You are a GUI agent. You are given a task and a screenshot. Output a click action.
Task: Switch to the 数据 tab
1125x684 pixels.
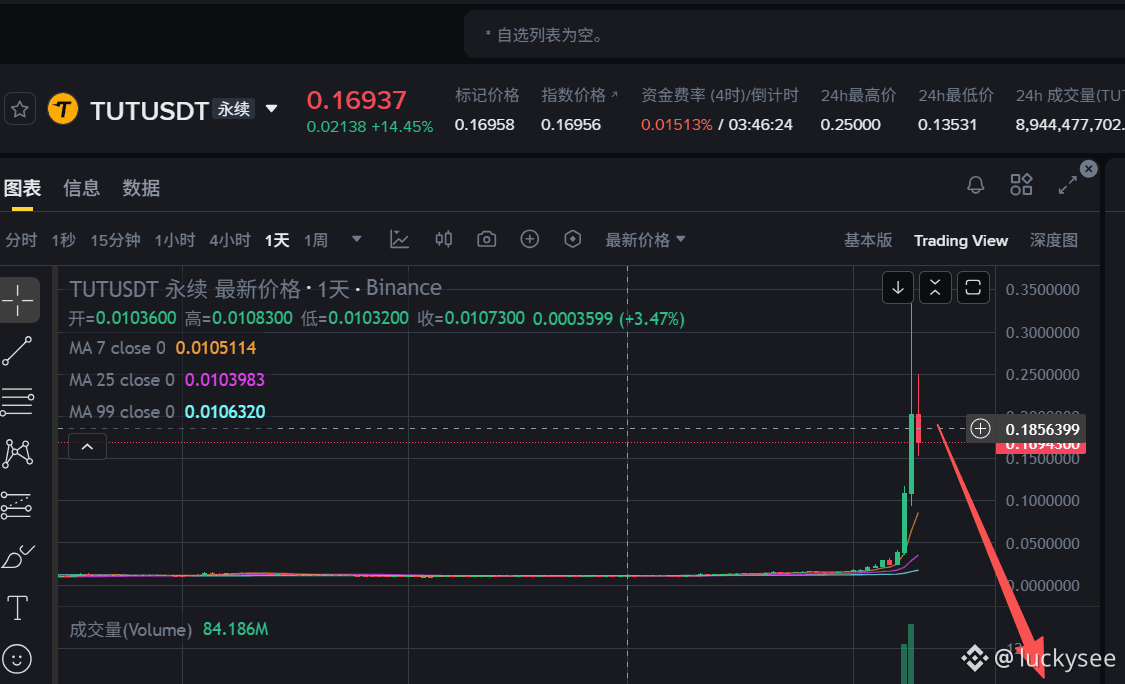pos(141,188)
